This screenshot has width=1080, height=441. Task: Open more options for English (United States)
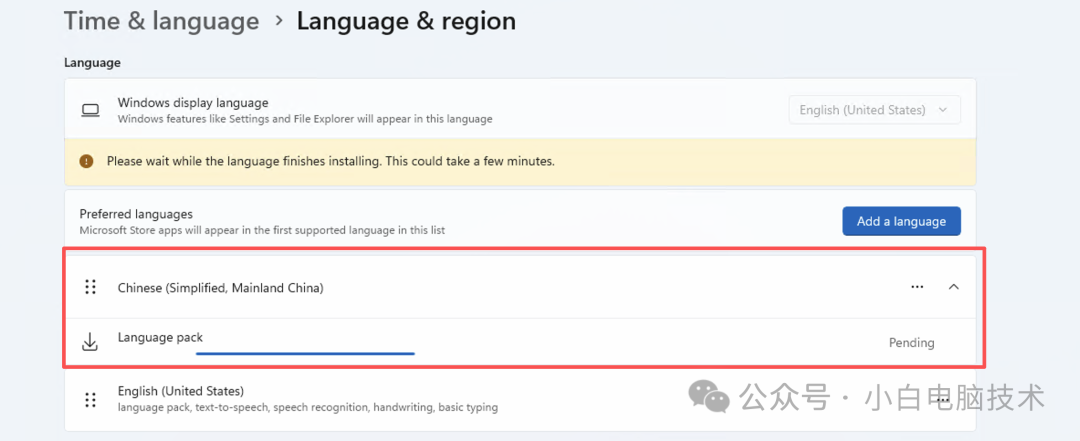[942, 400]
